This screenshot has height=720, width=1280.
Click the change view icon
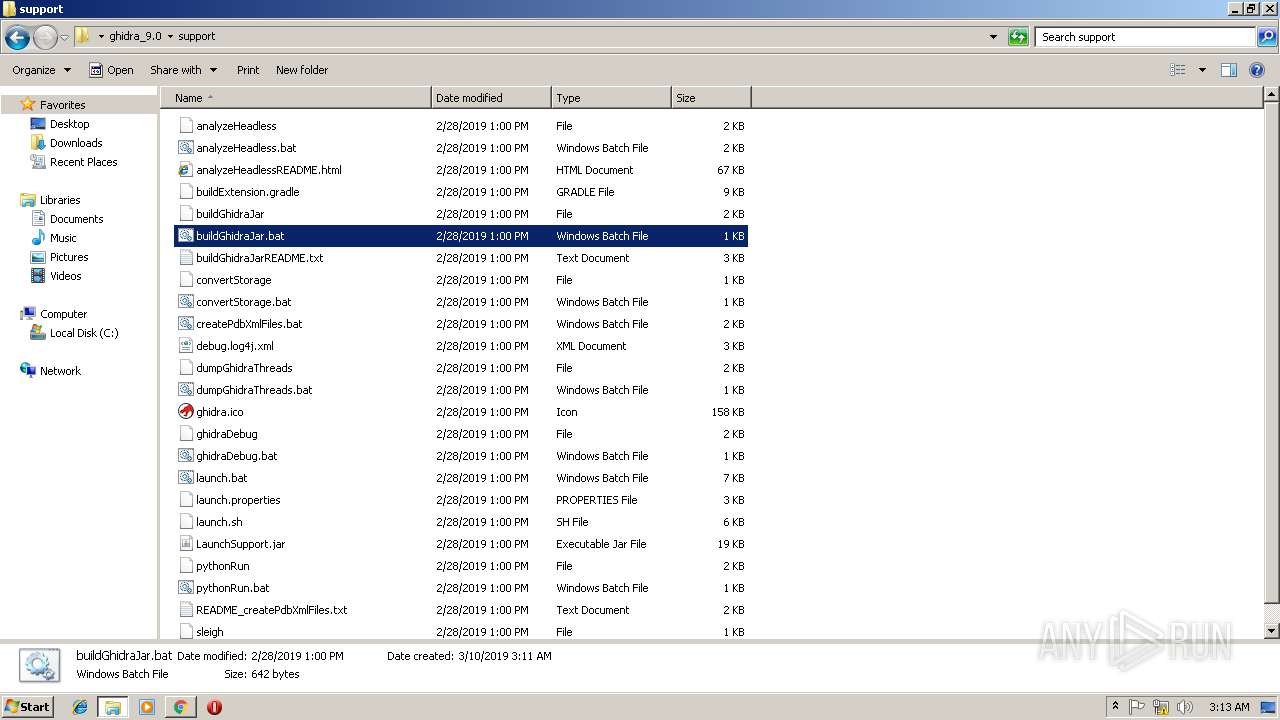coord(1178,70)
